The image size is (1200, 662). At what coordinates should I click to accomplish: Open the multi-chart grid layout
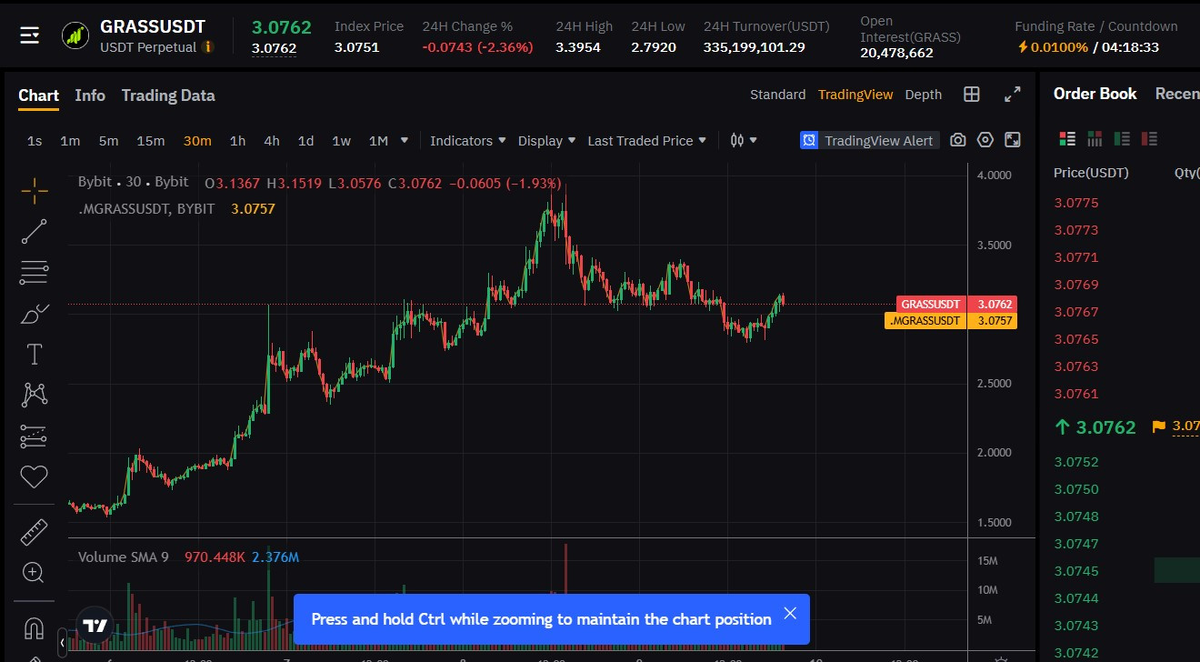pyautogui.click(x=971, y=94)
